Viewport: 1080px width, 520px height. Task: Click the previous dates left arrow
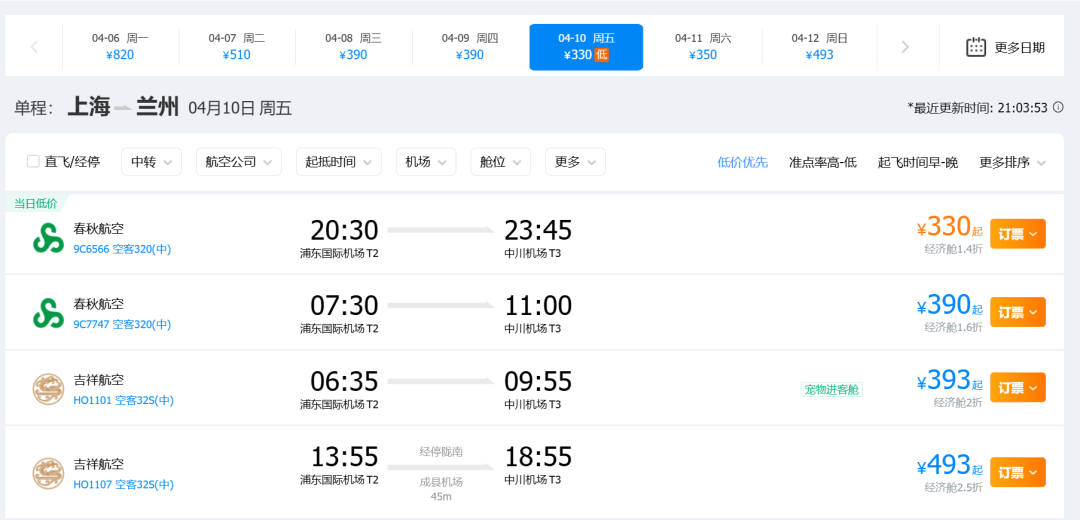[x=34, y=47]
